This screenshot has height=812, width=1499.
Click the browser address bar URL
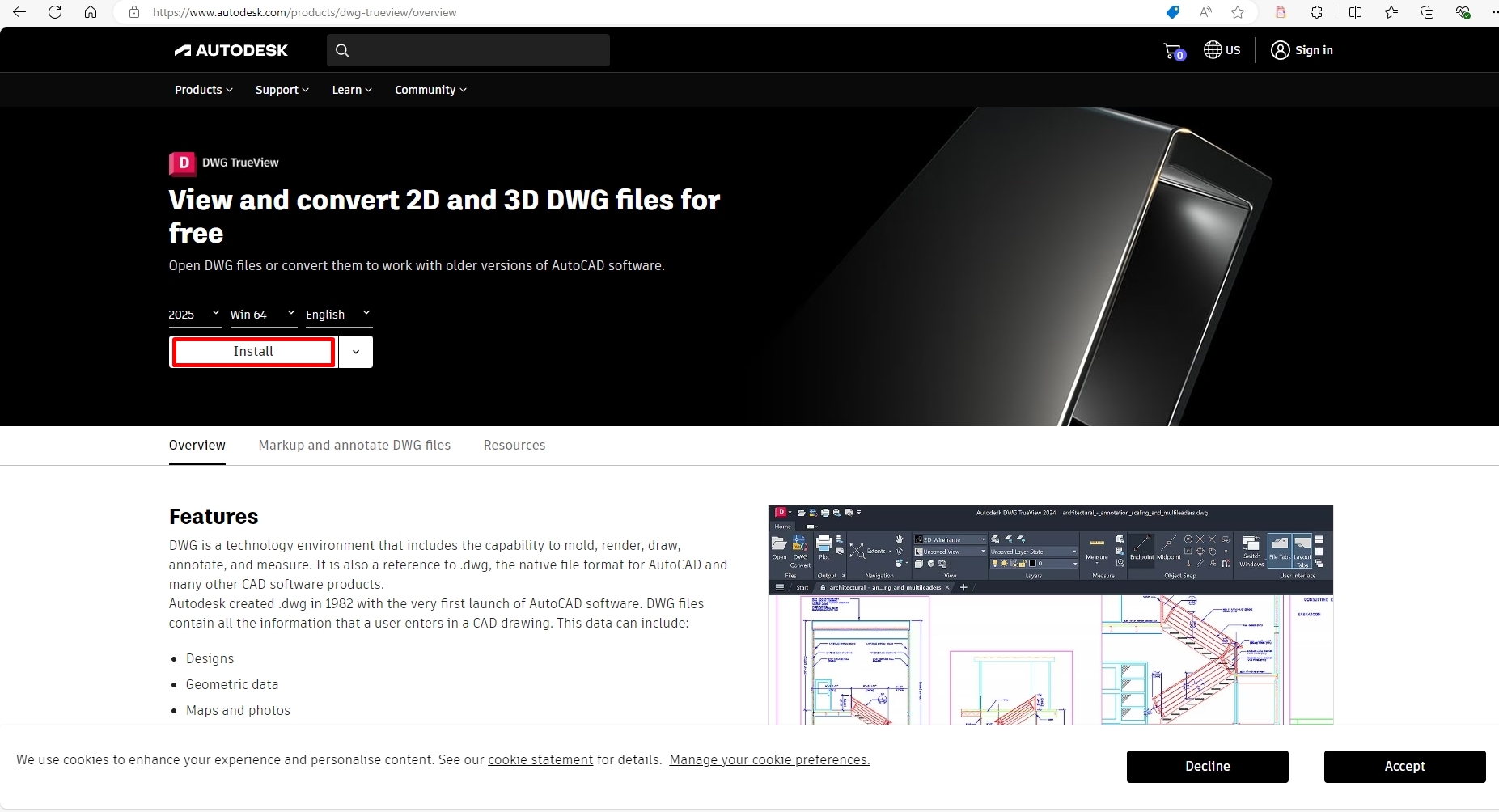pos(304,12)
